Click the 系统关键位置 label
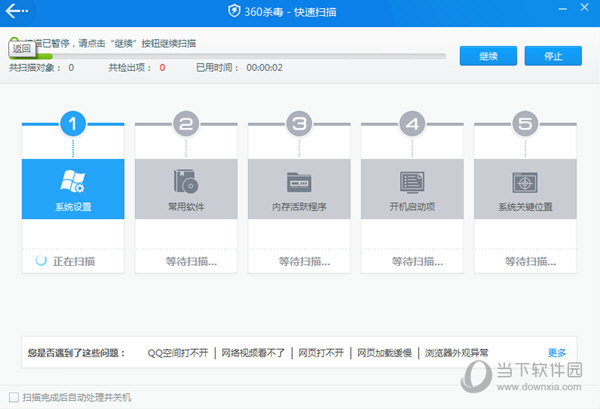 coord(525,207)
